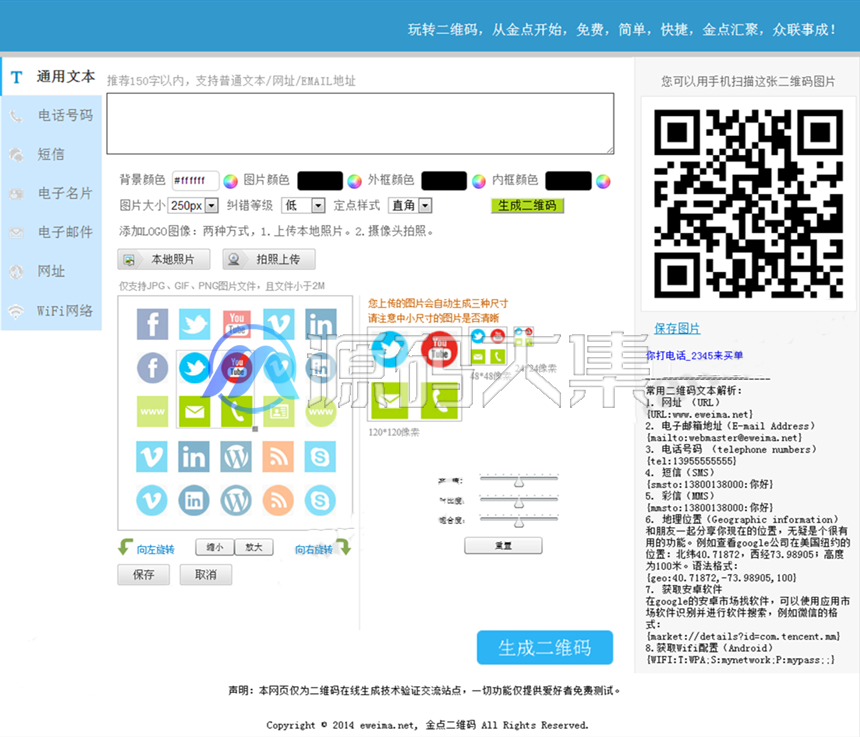Open the 定点样式 dropdown showing 直角
The image size is (860, 737).
pos(410,206)
